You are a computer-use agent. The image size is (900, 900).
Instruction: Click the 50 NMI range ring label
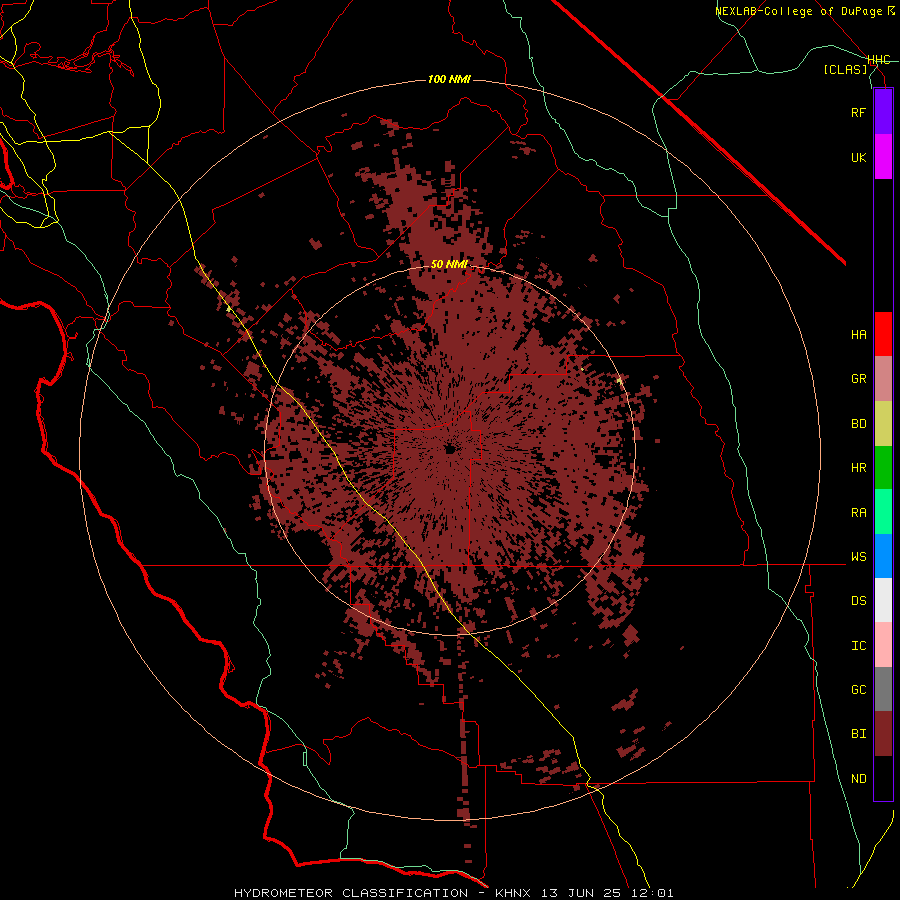tap(449, 264)
